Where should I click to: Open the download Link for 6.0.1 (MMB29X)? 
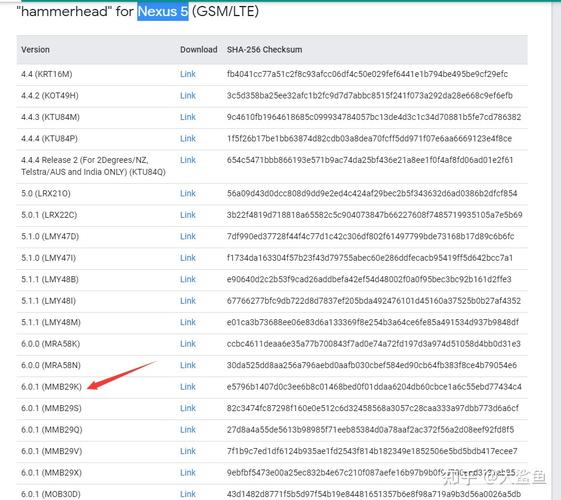pyautogui.click(x=188, y=472)
